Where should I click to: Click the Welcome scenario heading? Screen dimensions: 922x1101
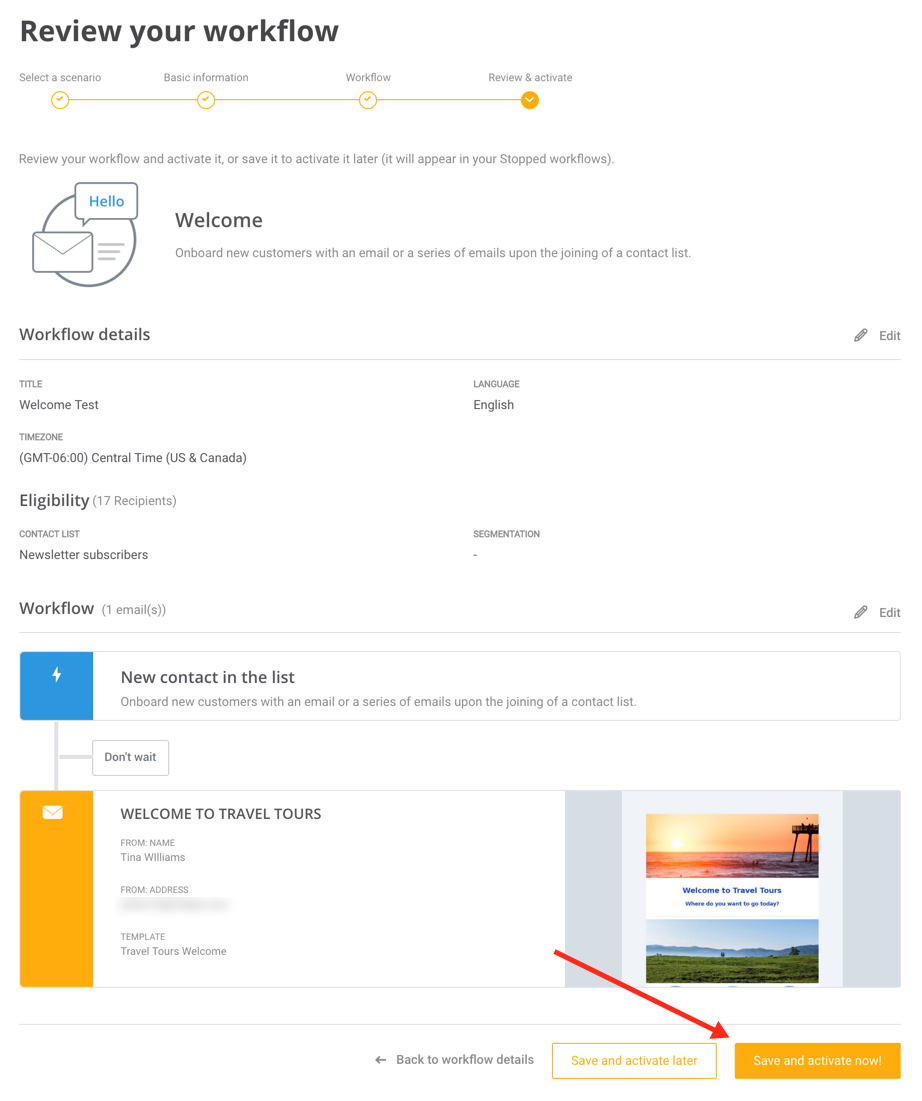218,220
